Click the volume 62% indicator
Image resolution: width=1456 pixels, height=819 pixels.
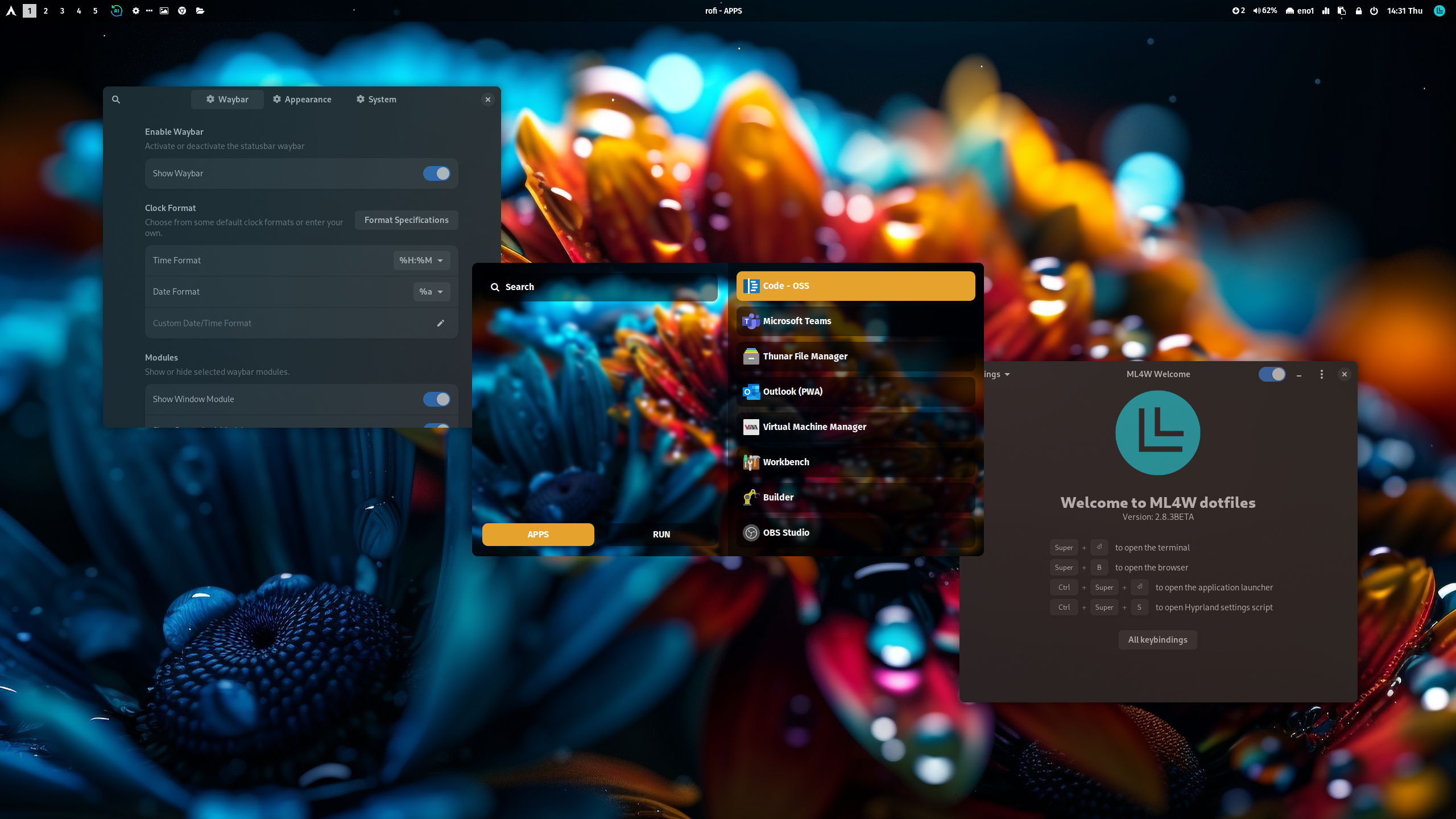pyautogui.click(x=1265, y=11)
